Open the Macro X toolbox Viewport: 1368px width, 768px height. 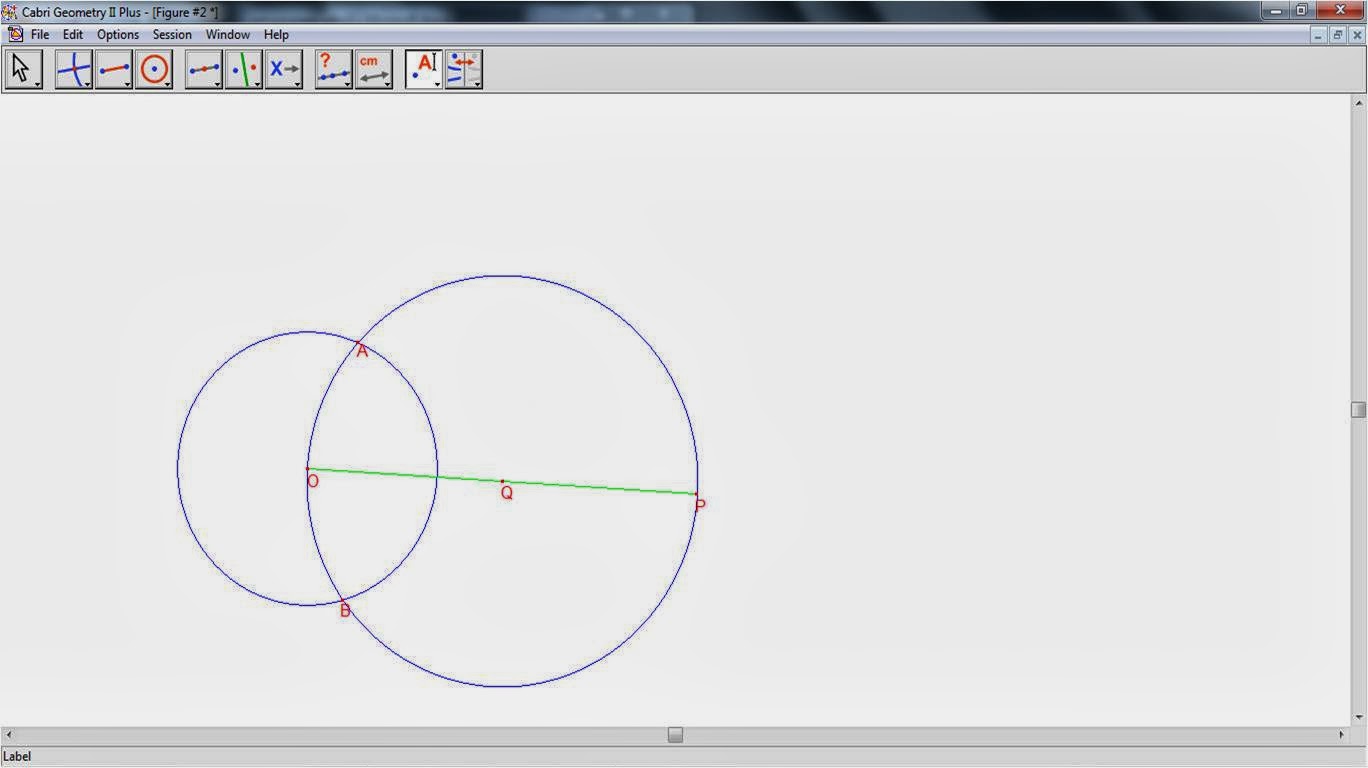click(284, 70)
